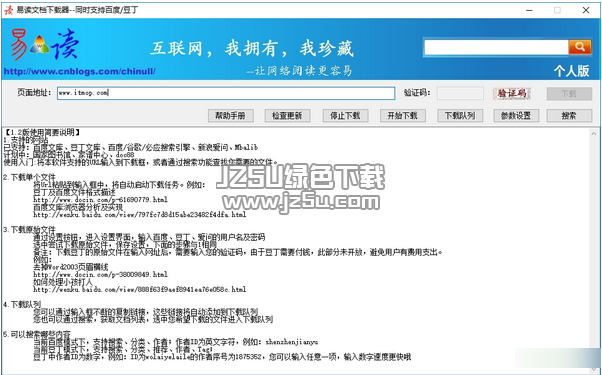Click the wenku 888f63f9aef8941ea76e058c URL text
The image size is (602, 375).
click(x=139, y=289)
